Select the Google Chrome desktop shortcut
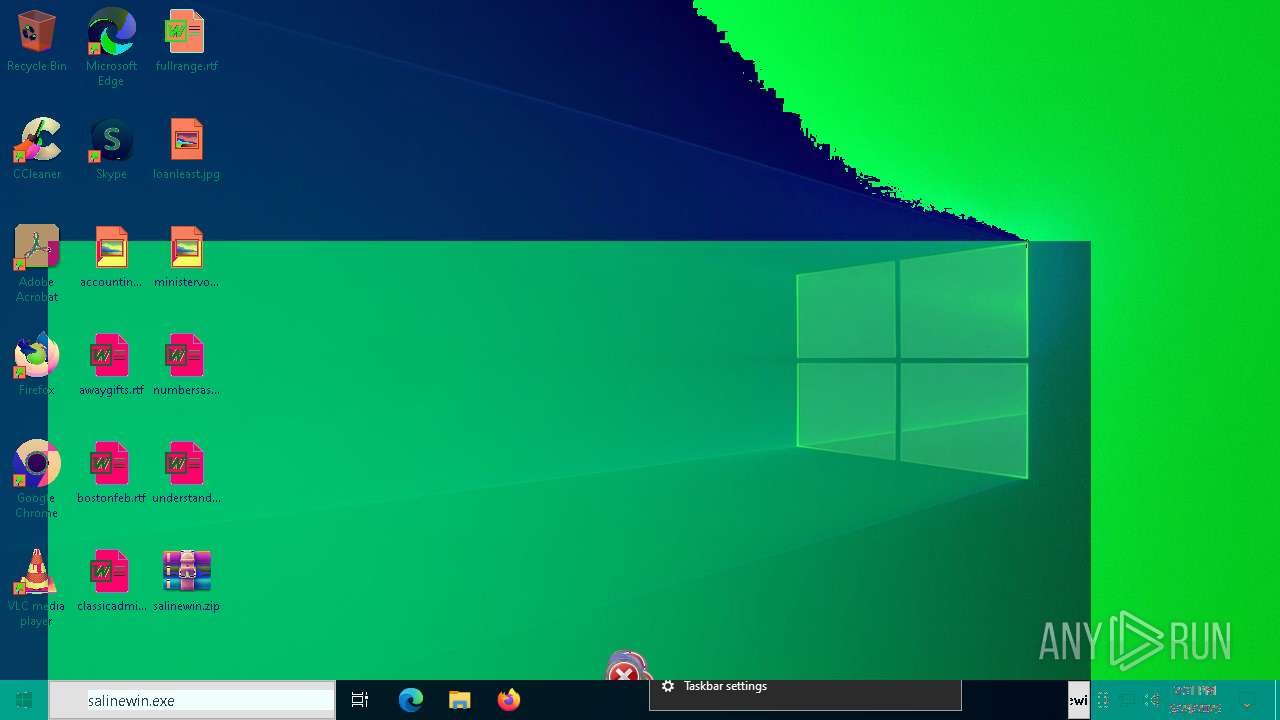 tap(37, 480)
